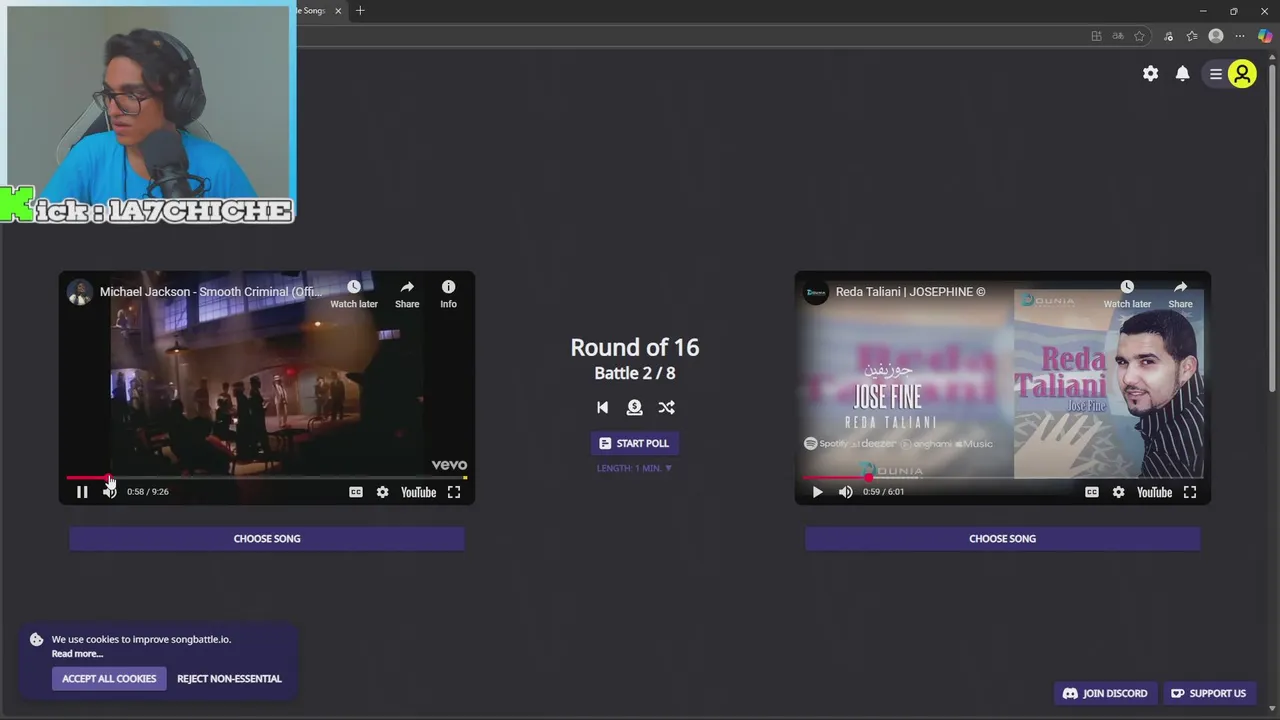This screenshot has width=1280, height=720.
Task: Enter fullscreen on Smooth Criminal video
Action: pos(454,492)
